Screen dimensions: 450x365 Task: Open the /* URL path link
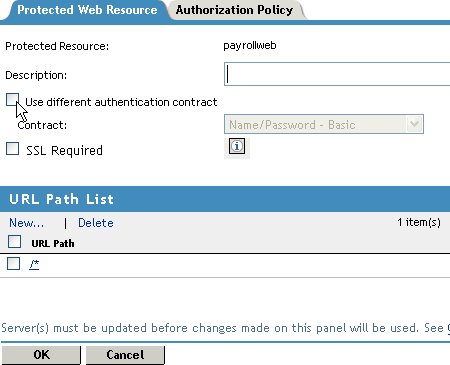(34, 264)
